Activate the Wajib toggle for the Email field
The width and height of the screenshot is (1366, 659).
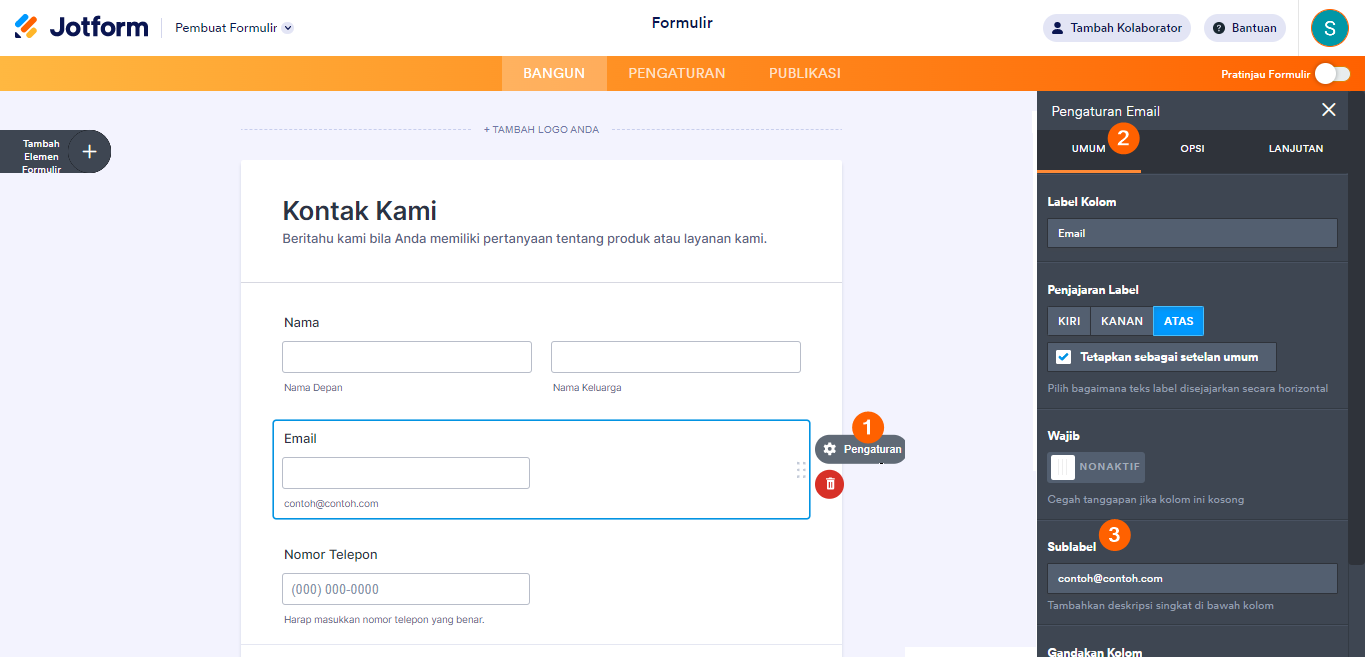click(x=1095, y=466)
